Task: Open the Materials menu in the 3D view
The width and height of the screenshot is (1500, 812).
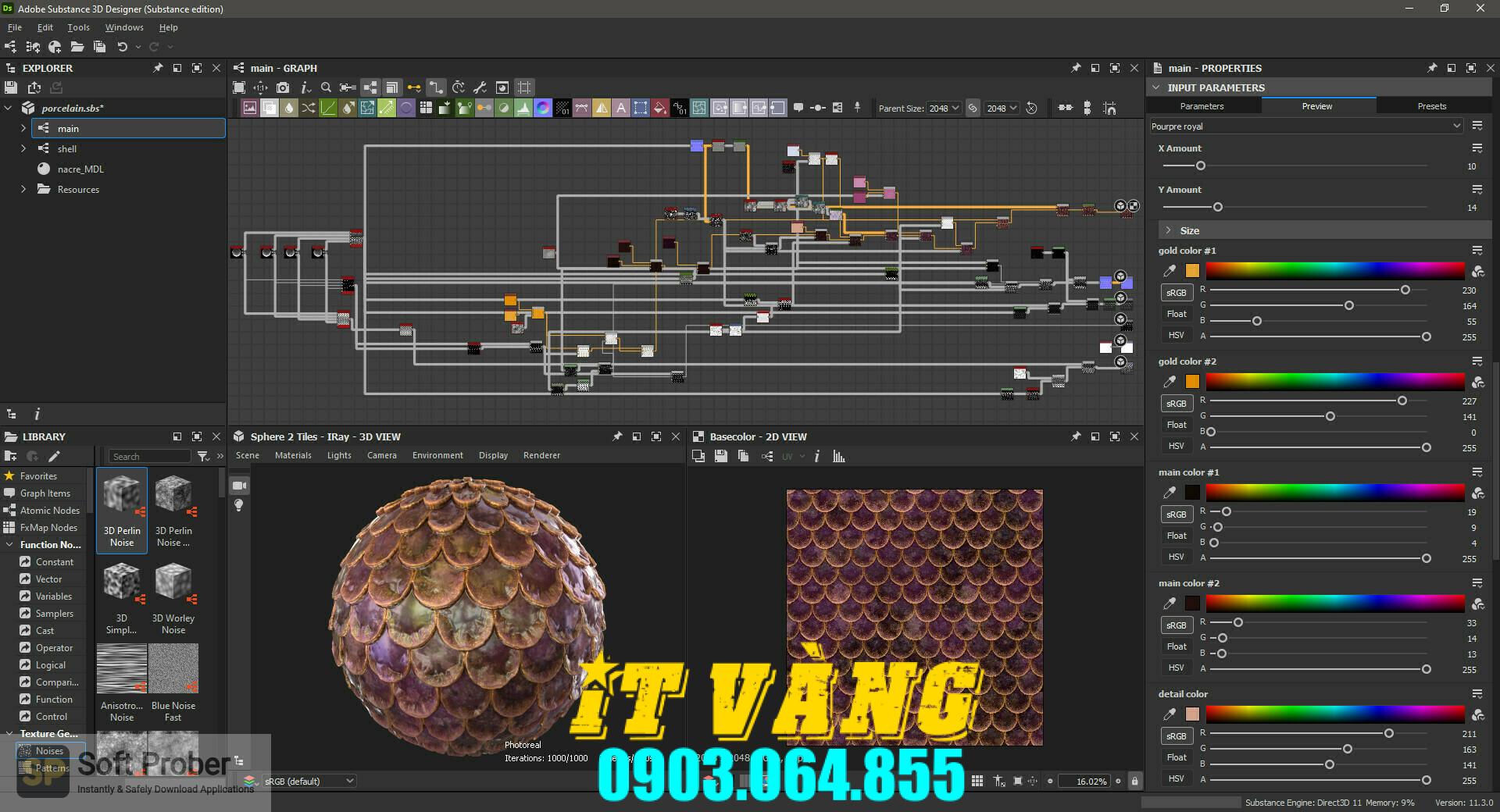Action: 293,455
